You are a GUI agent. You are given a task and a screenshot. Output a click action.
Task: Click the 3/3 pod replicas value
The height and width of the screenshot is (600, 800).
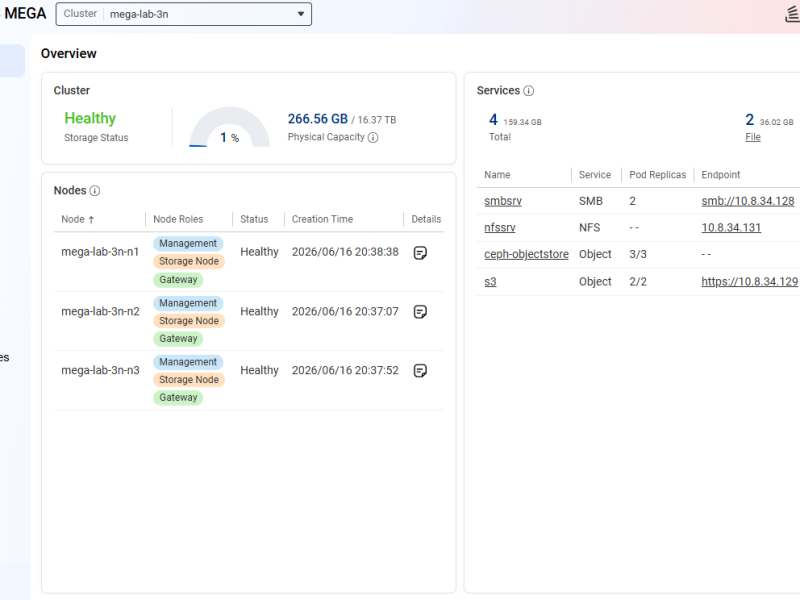coord(638,254)
